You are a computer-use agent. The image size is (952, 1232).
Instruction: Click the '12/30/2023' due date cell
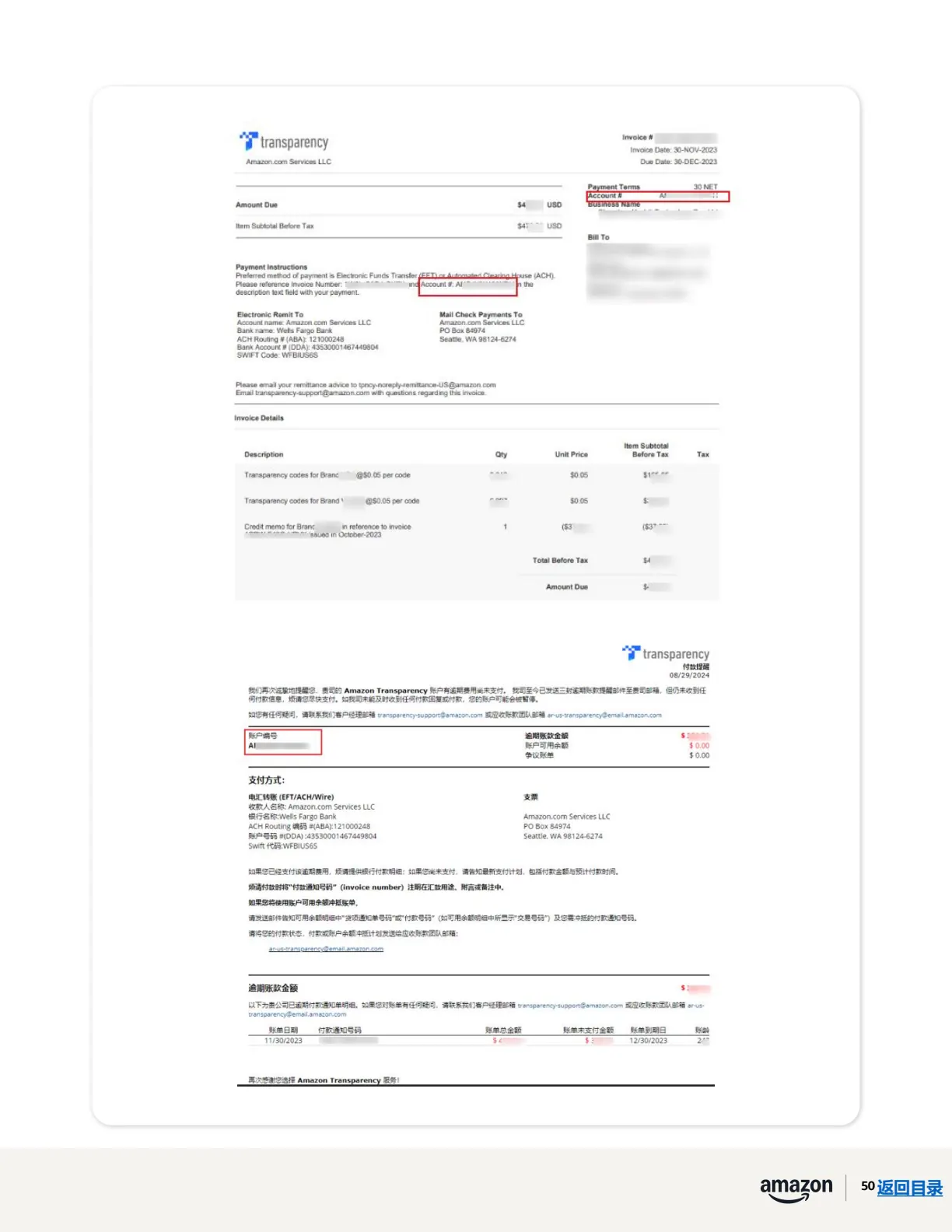[648, 1041]
